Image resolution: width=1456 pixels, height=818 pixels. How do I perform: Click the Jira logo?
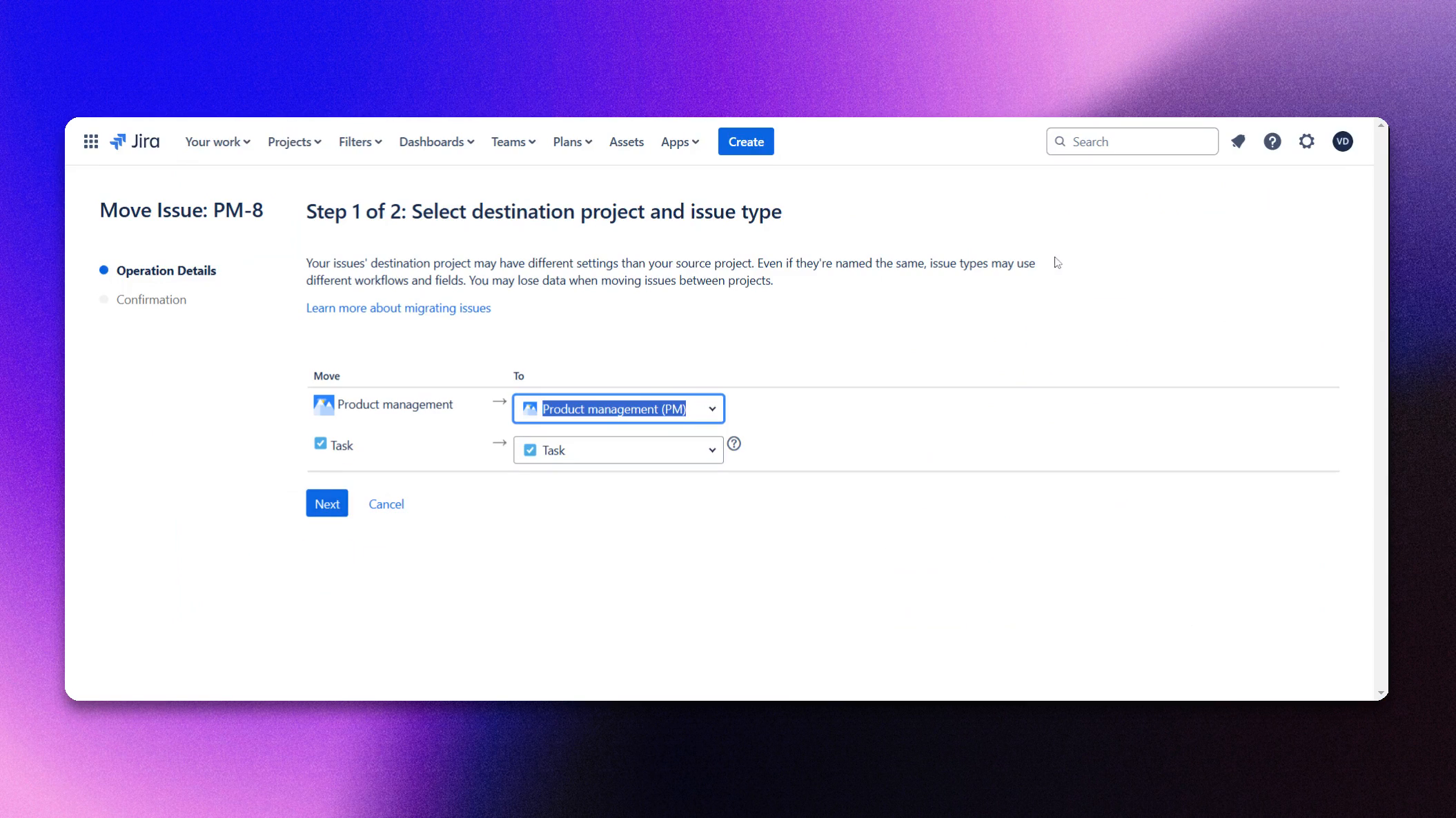tap(136, 141)
